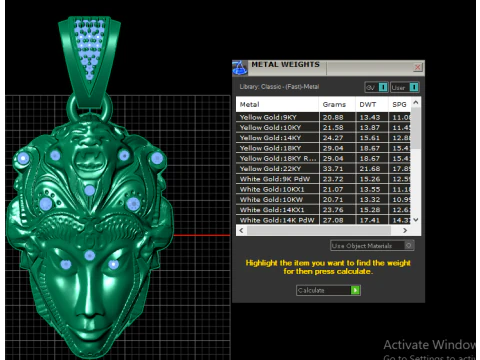Click the 17.41 DWT cell
Screen dimensions: 480x360
point(372,220)
